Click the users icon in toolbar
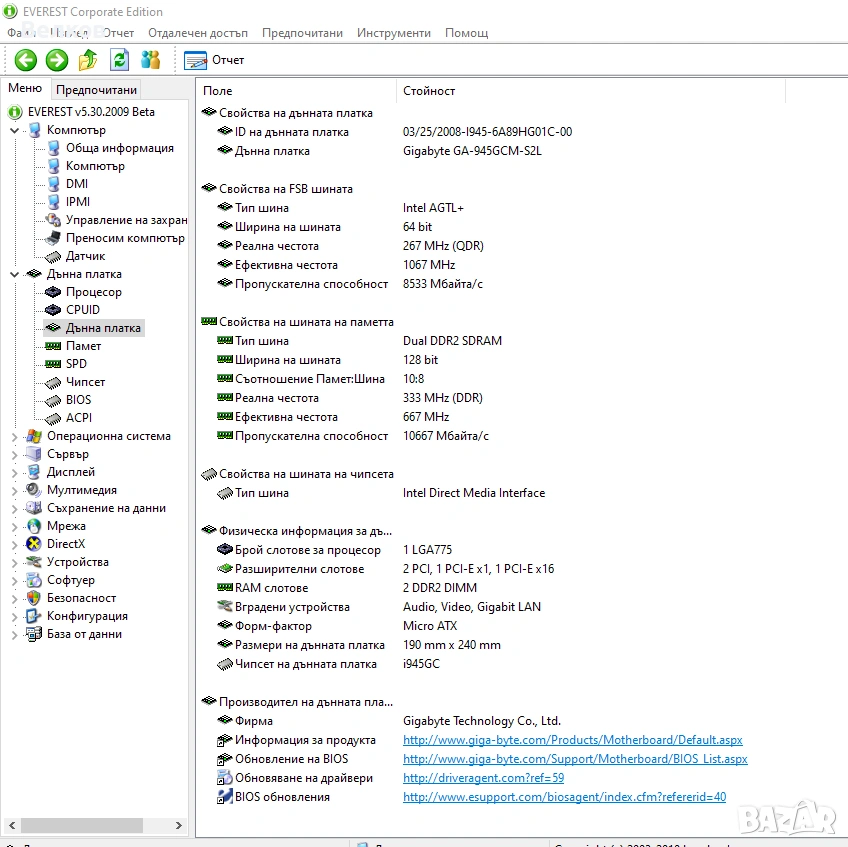848x847 pixels. click(x=150, y=60)
